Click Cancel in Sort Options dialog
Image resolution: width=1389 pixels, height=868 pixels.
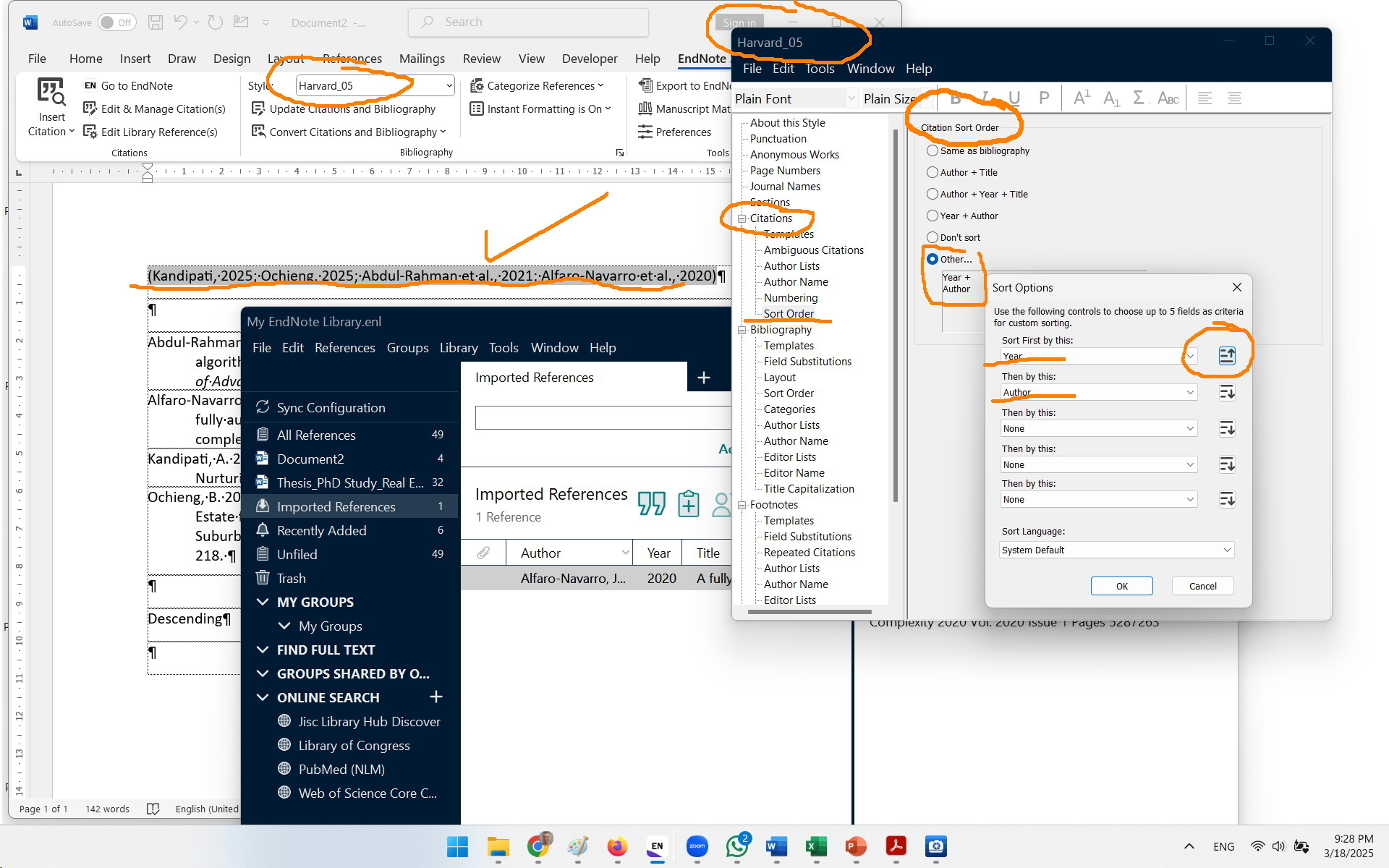coord(1202,586)
